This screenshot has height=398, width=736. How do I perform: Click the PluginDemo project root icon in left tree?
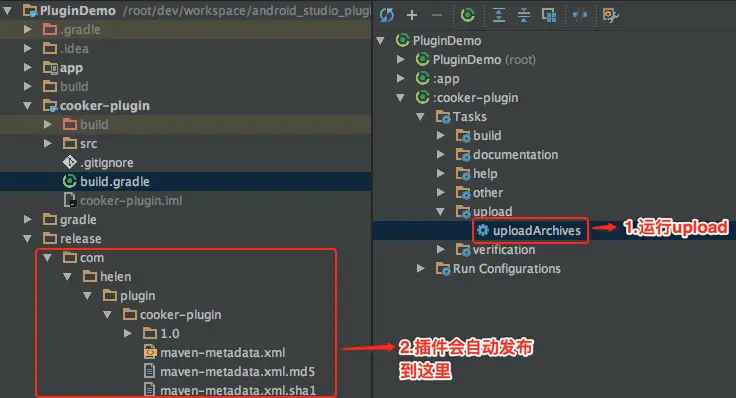(x=30, y=10)
